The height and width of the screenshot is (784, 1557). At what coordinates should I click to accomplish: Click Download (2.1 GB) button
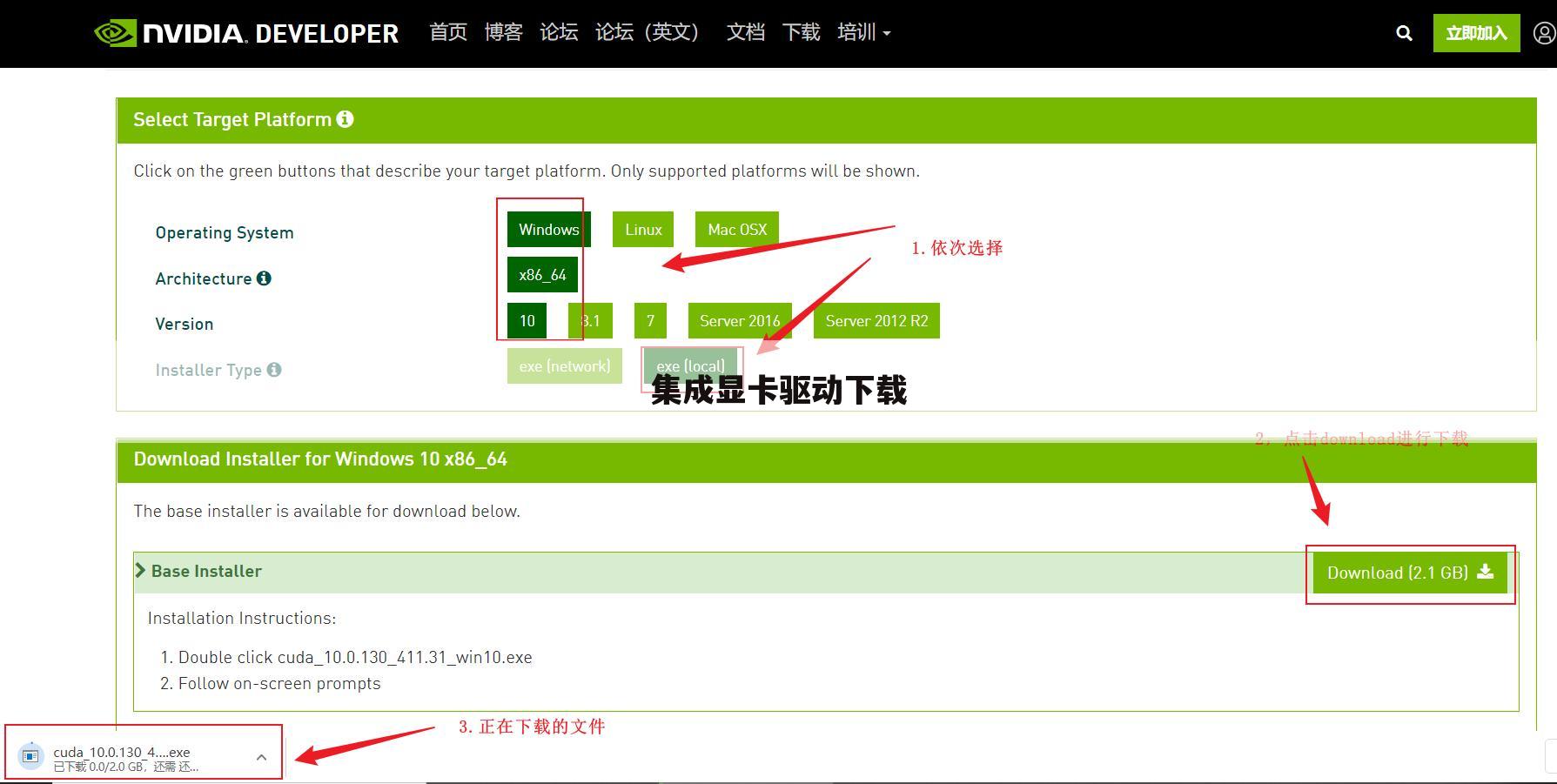click(x=1410, y=573)
